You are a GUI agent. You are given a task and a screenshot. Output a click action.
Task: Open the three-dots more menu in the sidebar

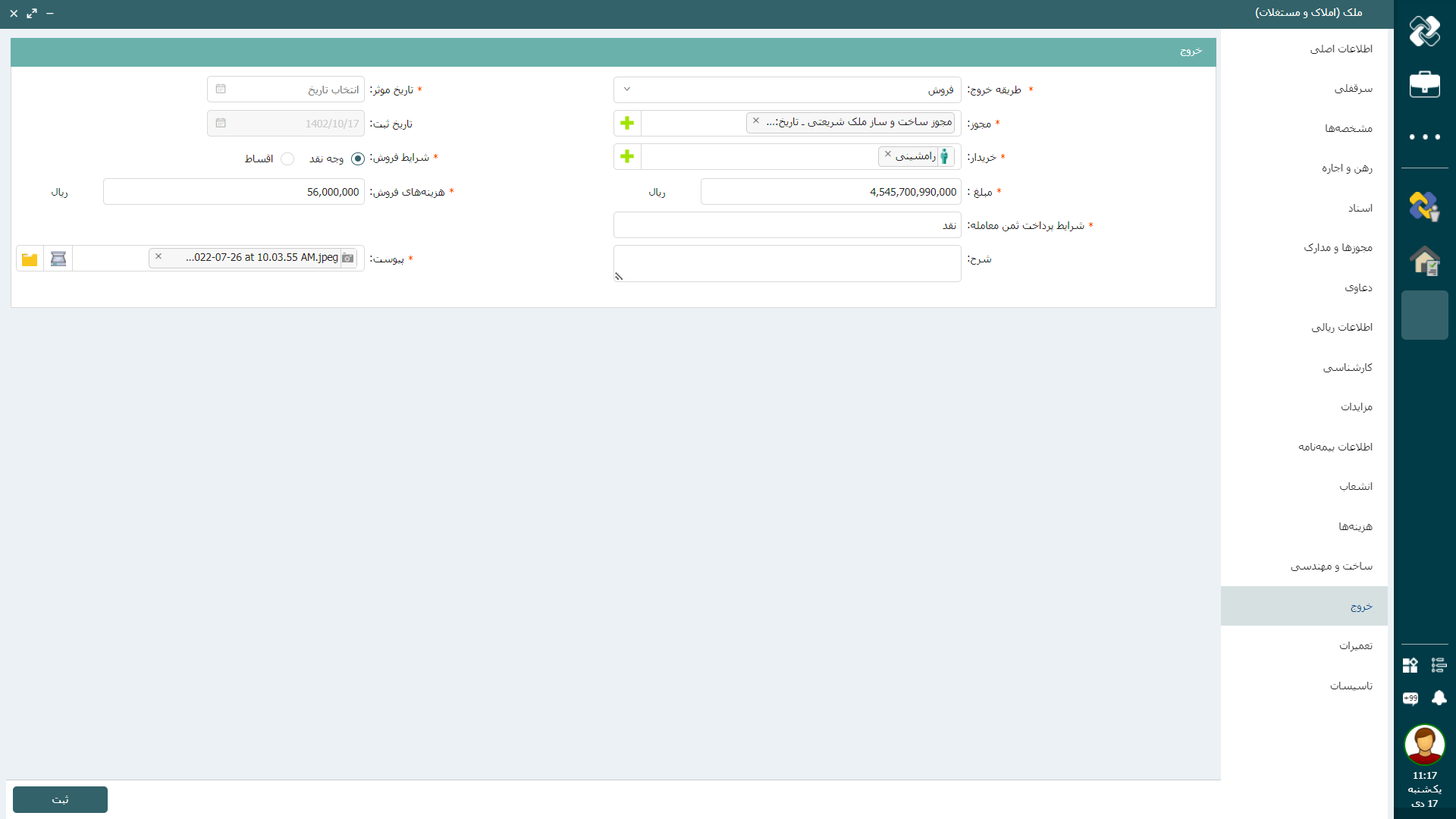1424,137
